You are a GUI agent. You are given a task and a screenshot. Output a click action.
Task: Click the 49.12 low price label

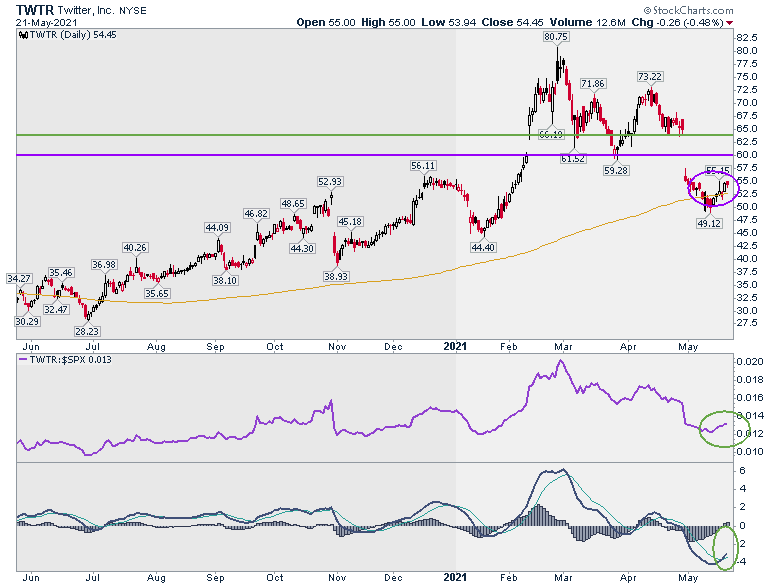click(x=709, y=224)
